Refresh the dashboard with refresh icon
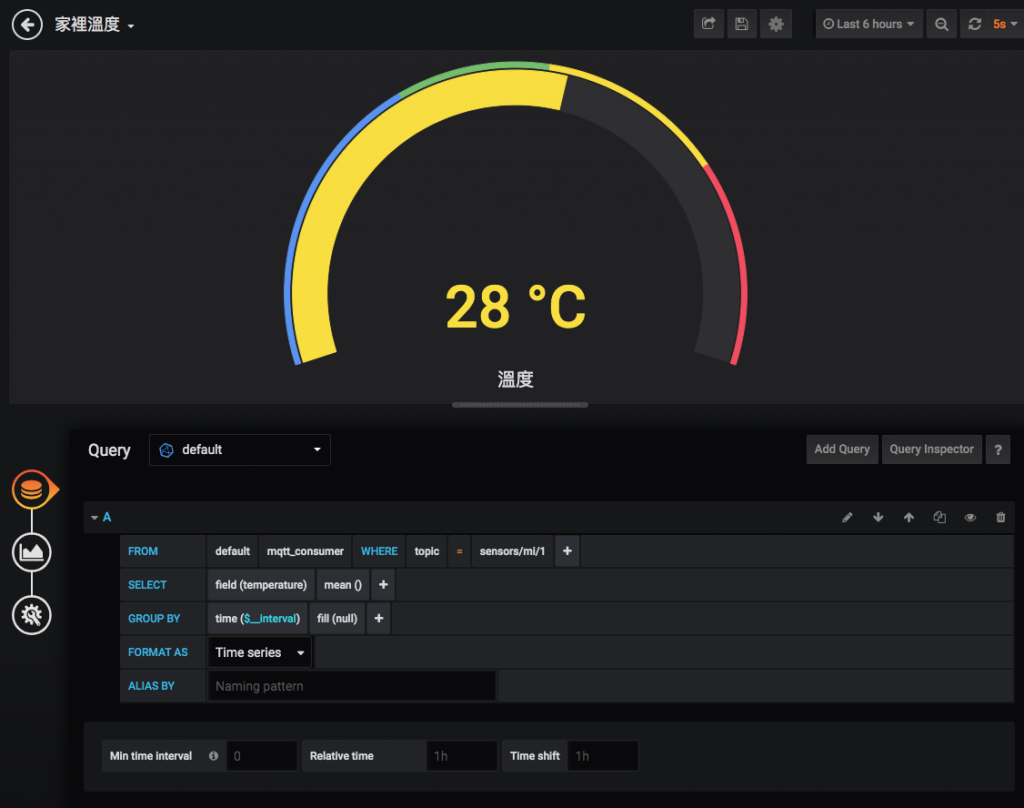 click(x=975, y=24)
